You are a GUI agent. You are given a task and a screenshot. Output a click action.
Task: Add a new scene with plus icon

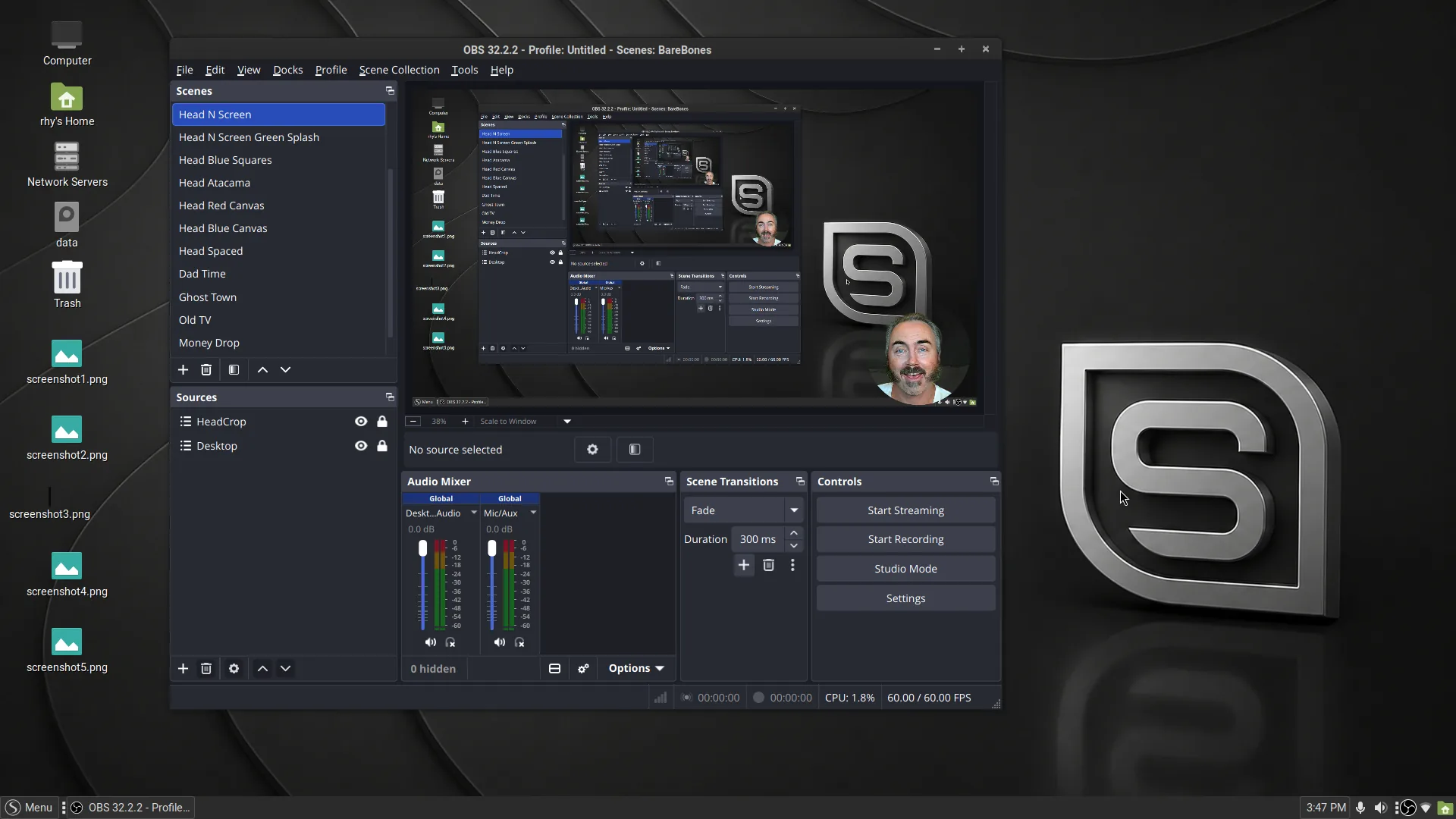(183, 369)
